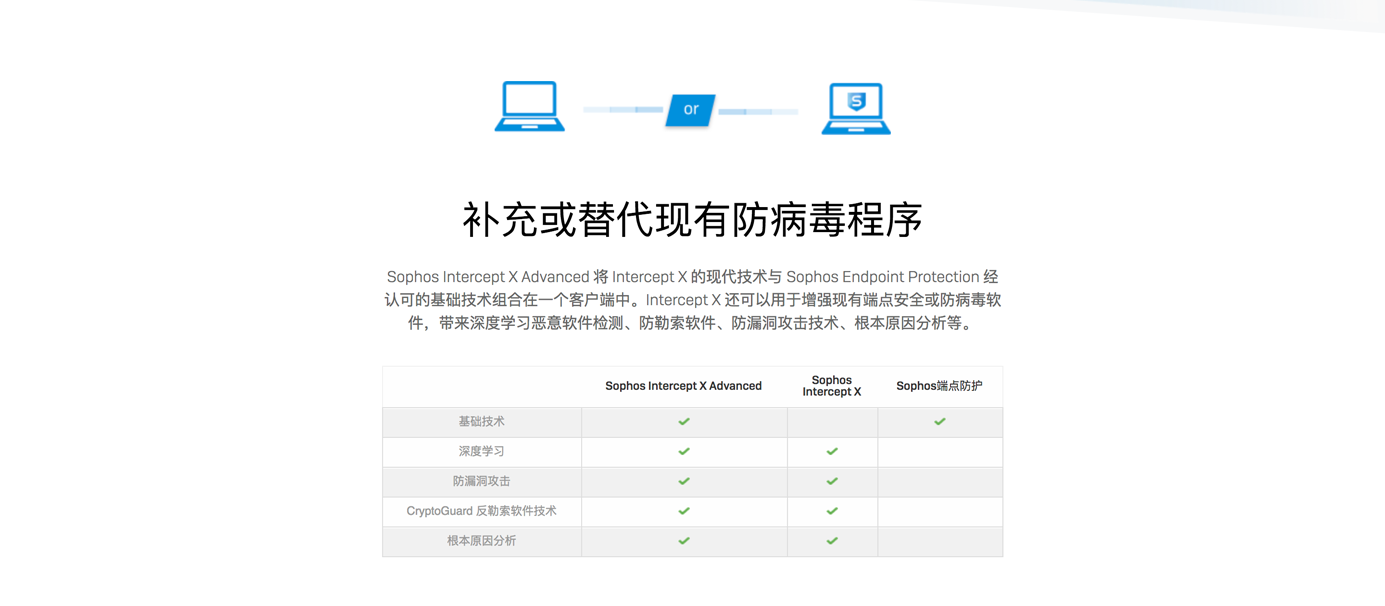Viewport: 1385px width, 606px height.
Task: Click the 根本原因分析 row label
Action: (x=482, y=541)
